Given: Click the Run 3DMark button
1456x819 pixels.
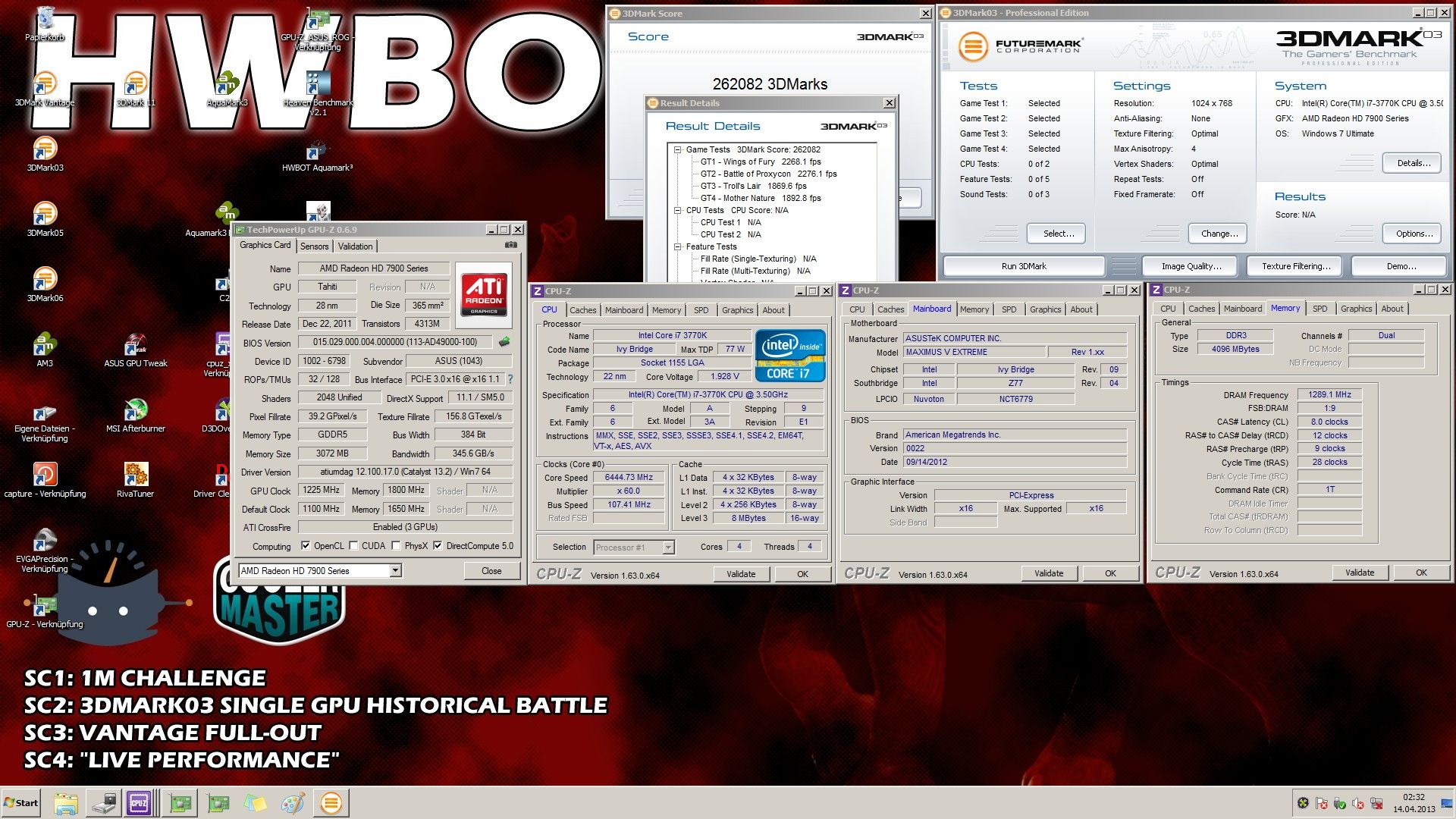Looking at the screenshot, I should point(1023,266).
